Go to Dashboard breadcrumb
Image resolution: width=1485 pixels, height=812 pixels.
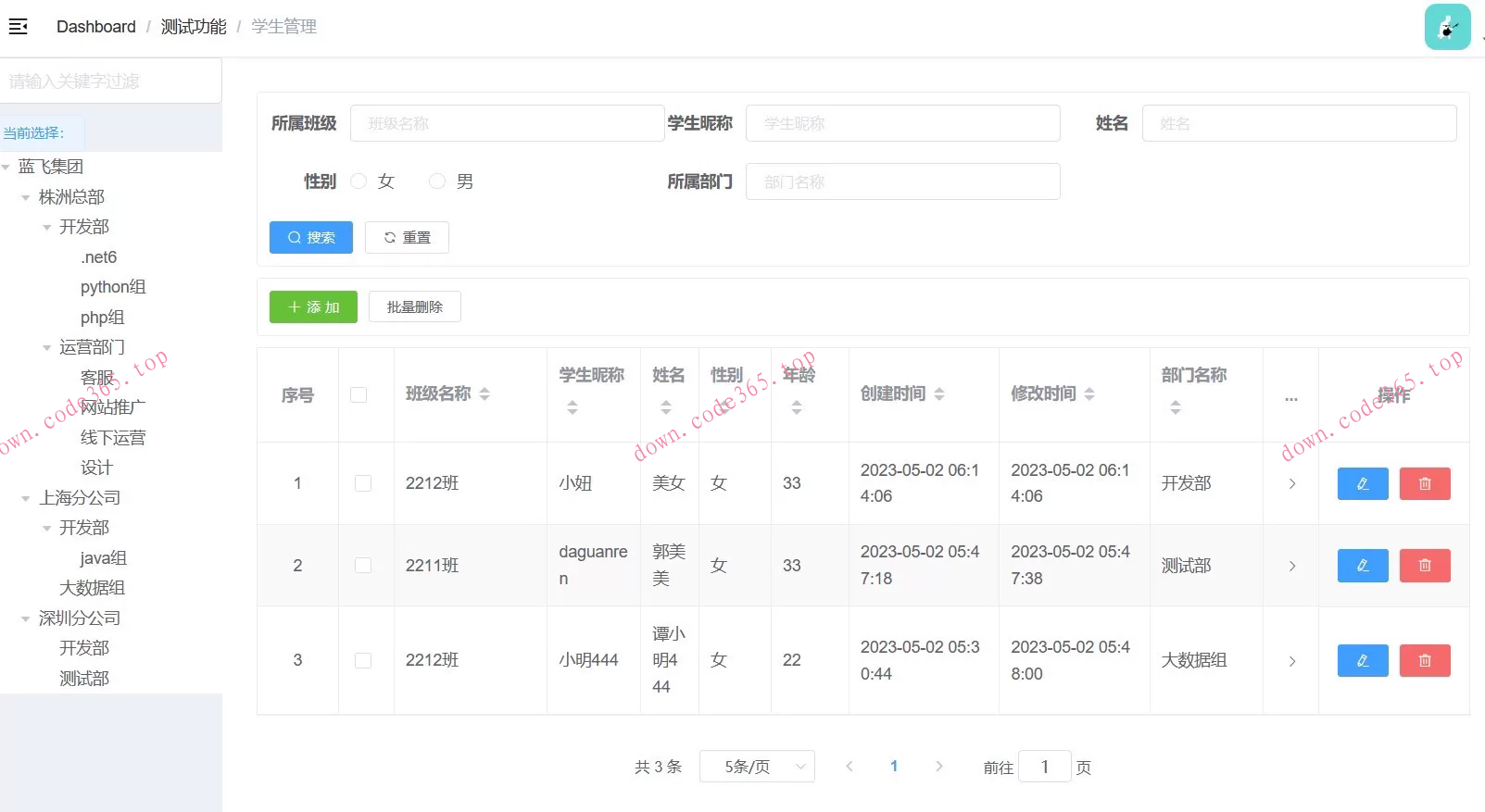(95, 27)
